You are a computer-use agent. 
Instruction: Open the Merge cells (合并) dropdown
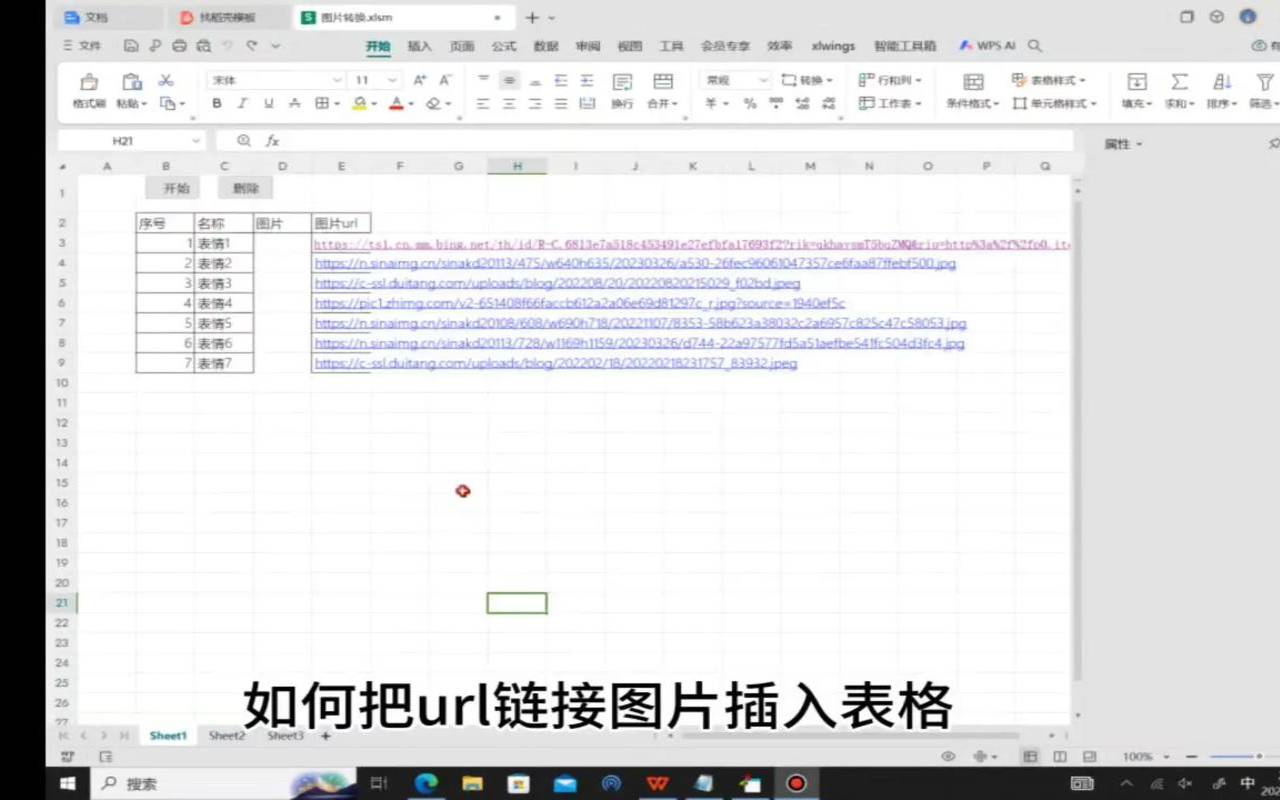pos(662,103)
